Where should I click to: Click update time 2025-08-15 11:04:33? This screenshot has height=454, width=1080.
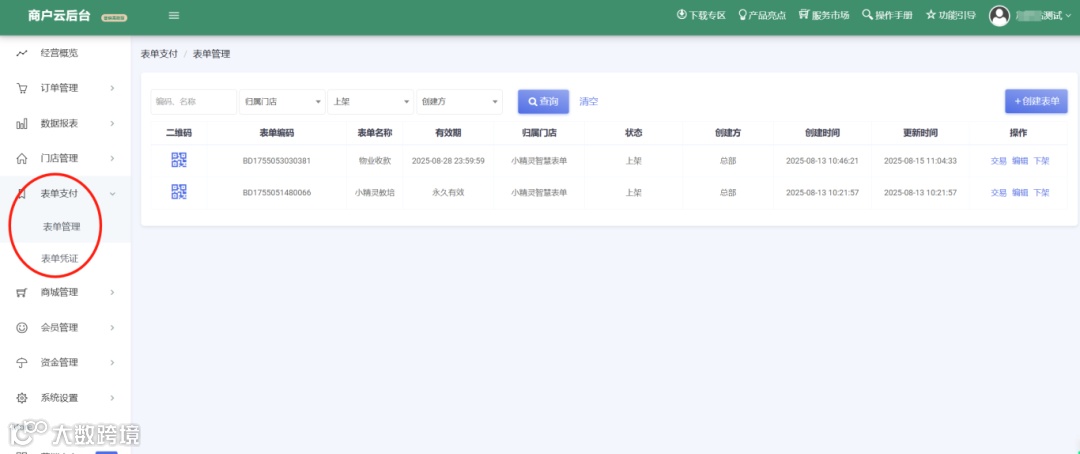[x=920, y=161]
